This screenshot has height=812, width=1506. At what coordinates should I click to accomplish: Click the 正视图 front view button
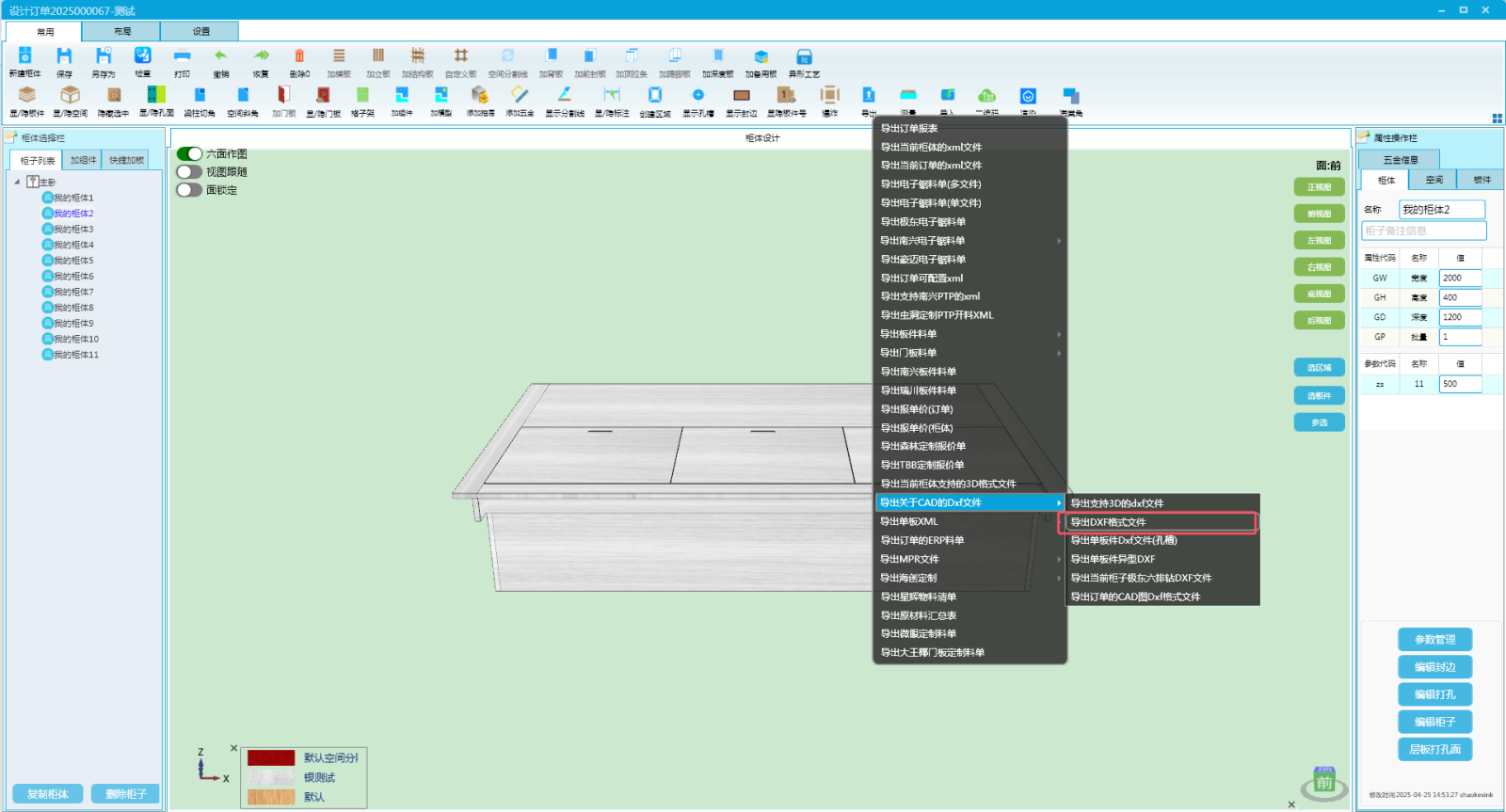tap(1319, 187)
